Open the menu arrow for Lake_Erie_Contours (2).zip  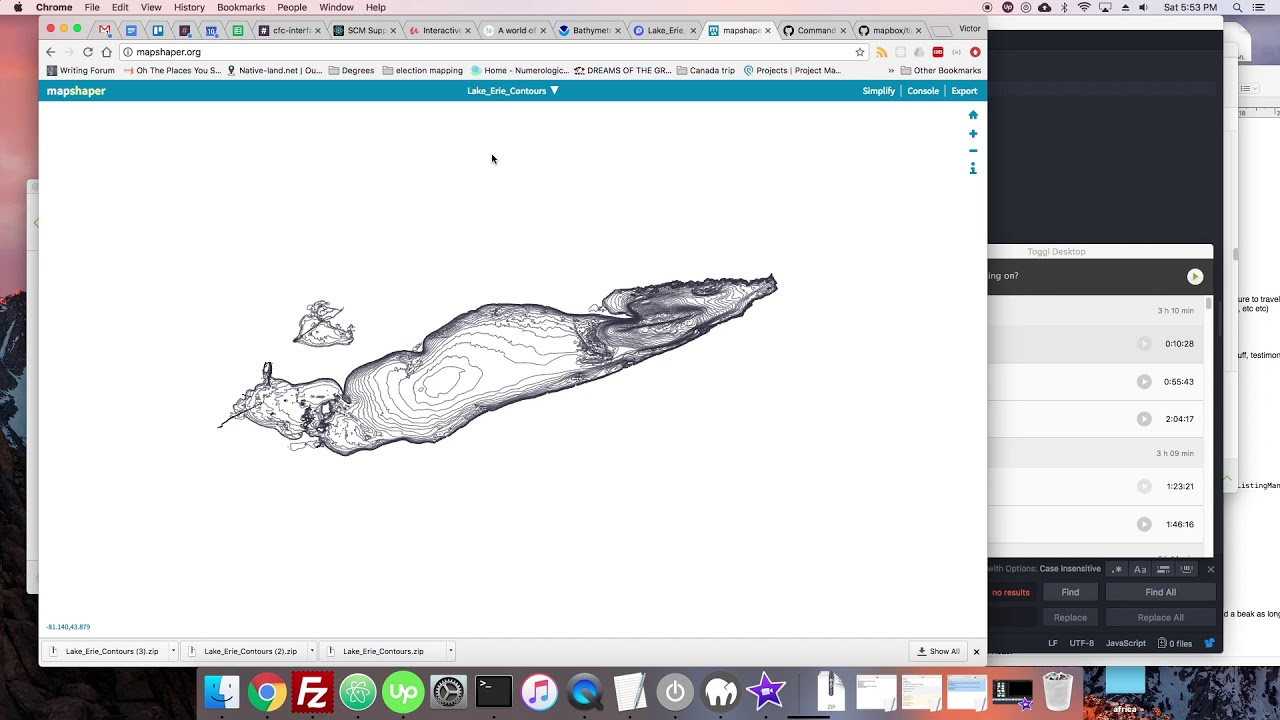[312, 652]
